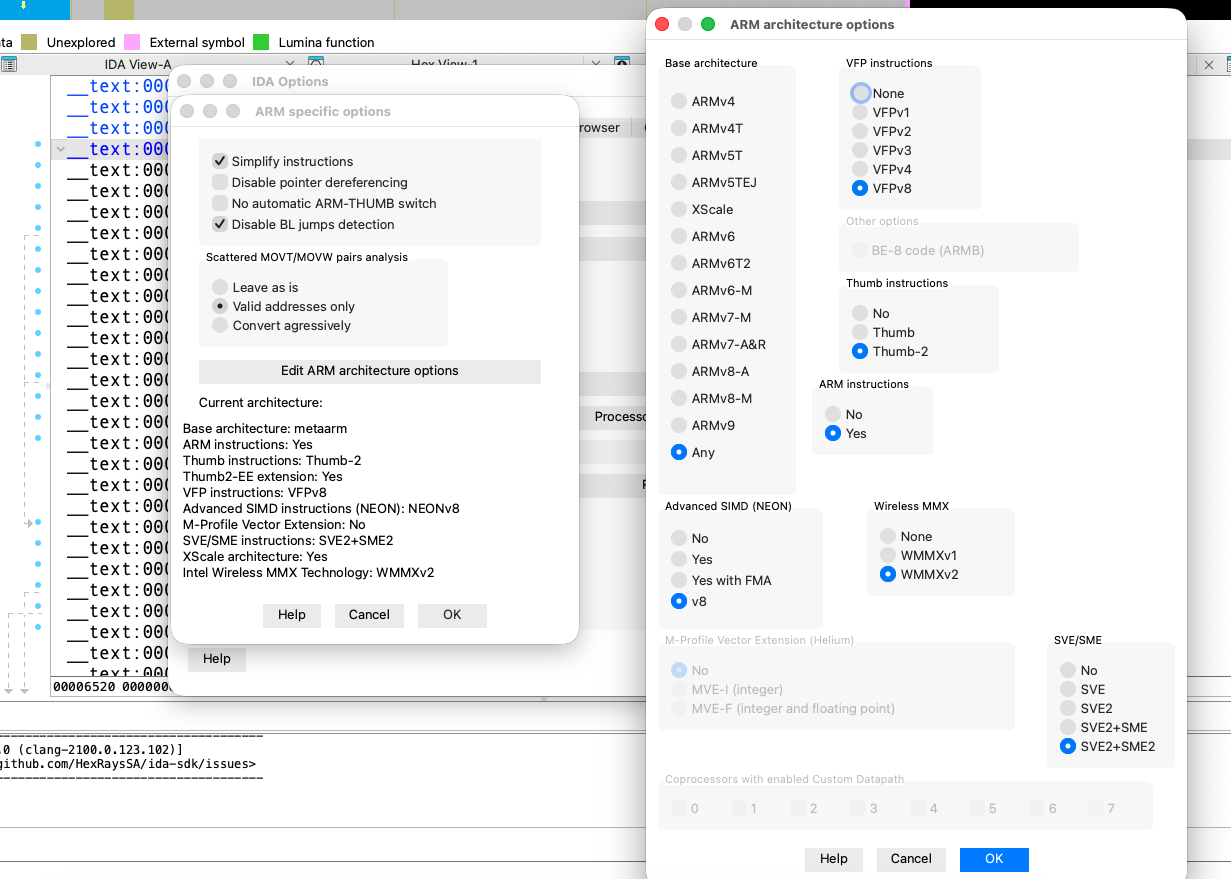Select ARMv6-M base architecture
This screenshot has height=879, width=1231.
tap(679, 290)
